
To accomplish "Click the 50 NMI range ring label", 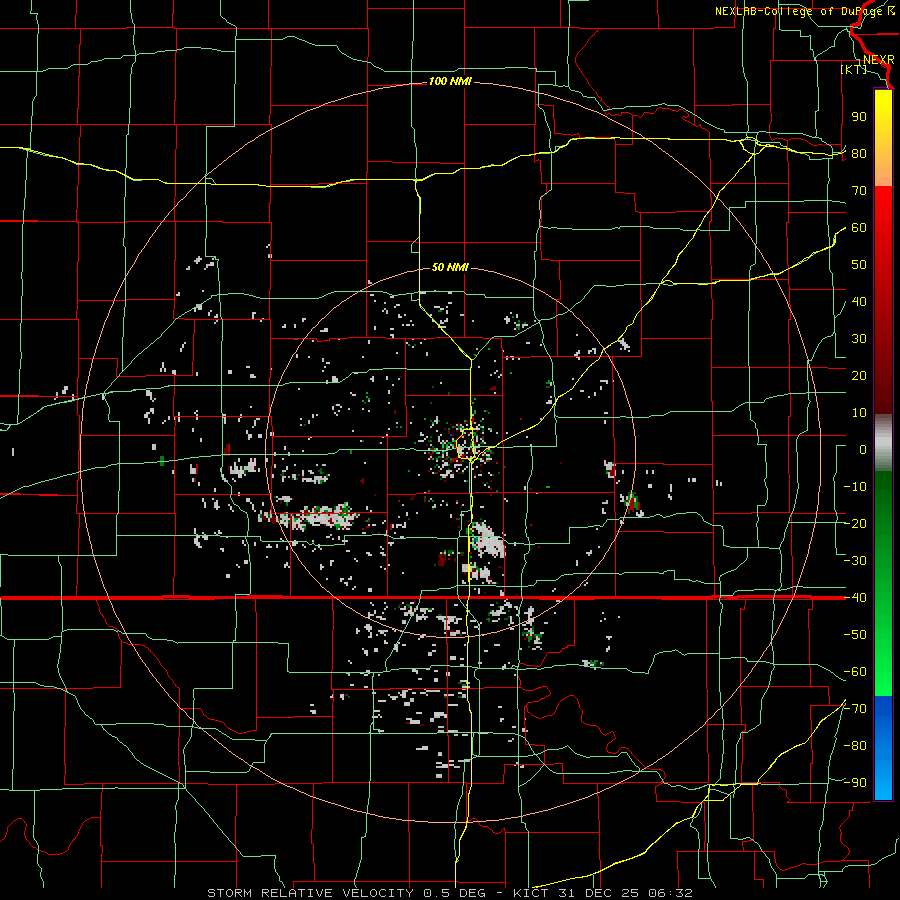I will point(450,267).
